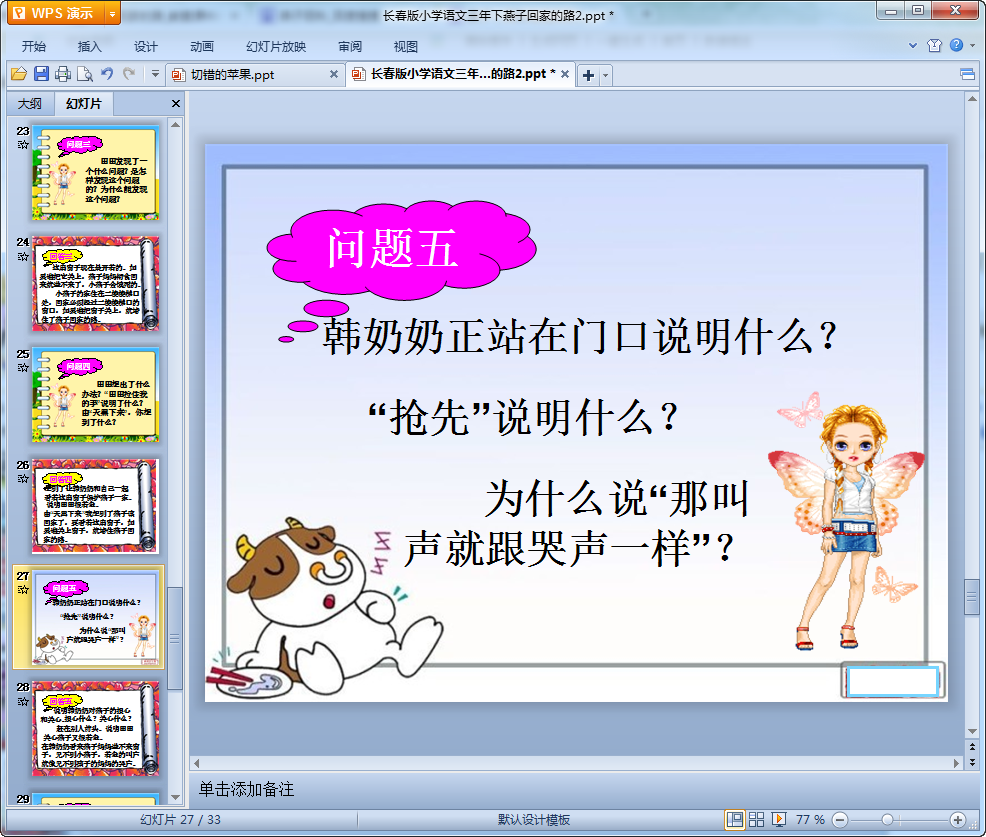The image size is (986, 837).
Task: Switch to Normal view in status bar
Action: click(x=735, y=819)
